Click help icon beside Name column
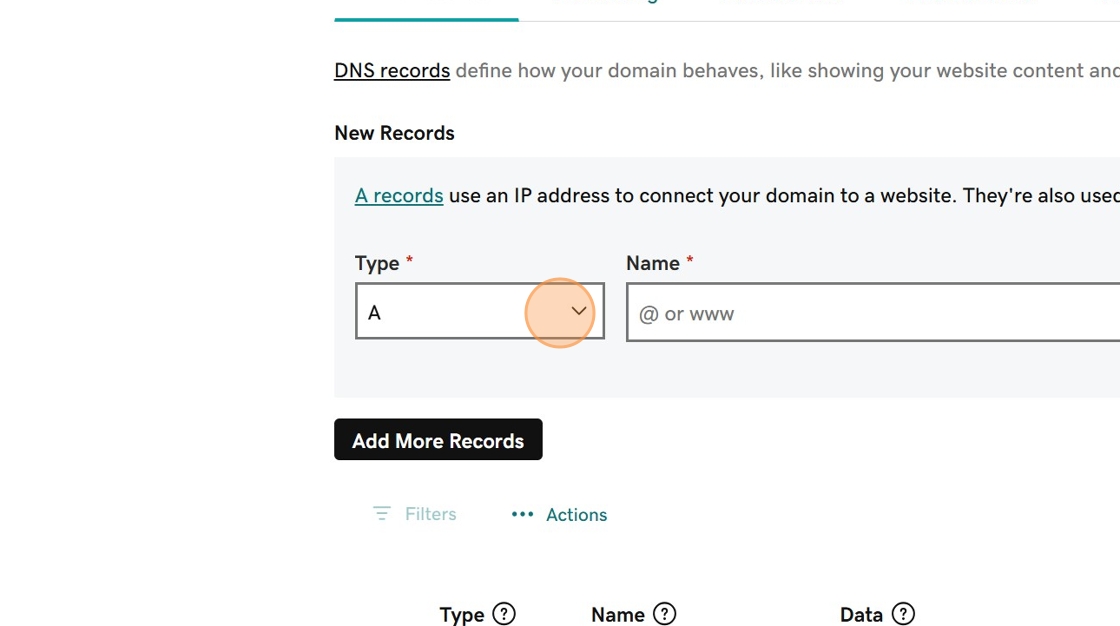This screenshot has width=1120, height=626. tap(664, 614)
